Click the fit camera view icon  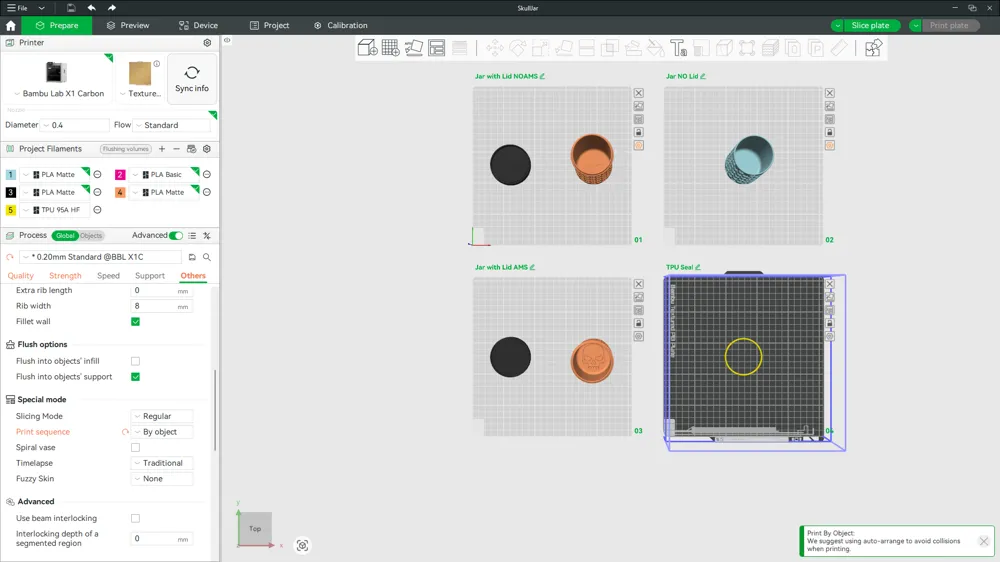(302, 545)
